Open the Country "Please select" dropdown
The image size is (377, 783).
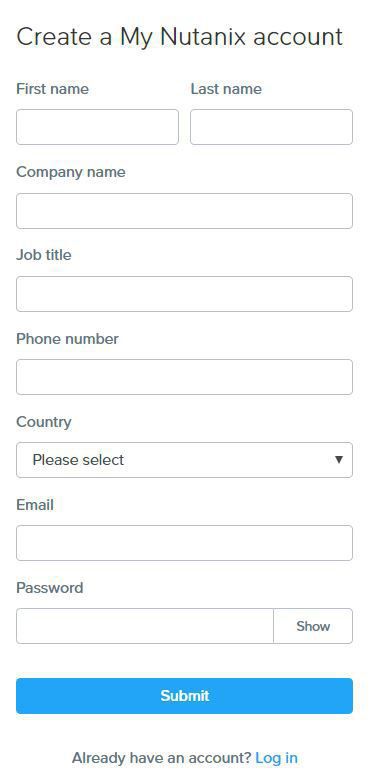tap(184, 460)
